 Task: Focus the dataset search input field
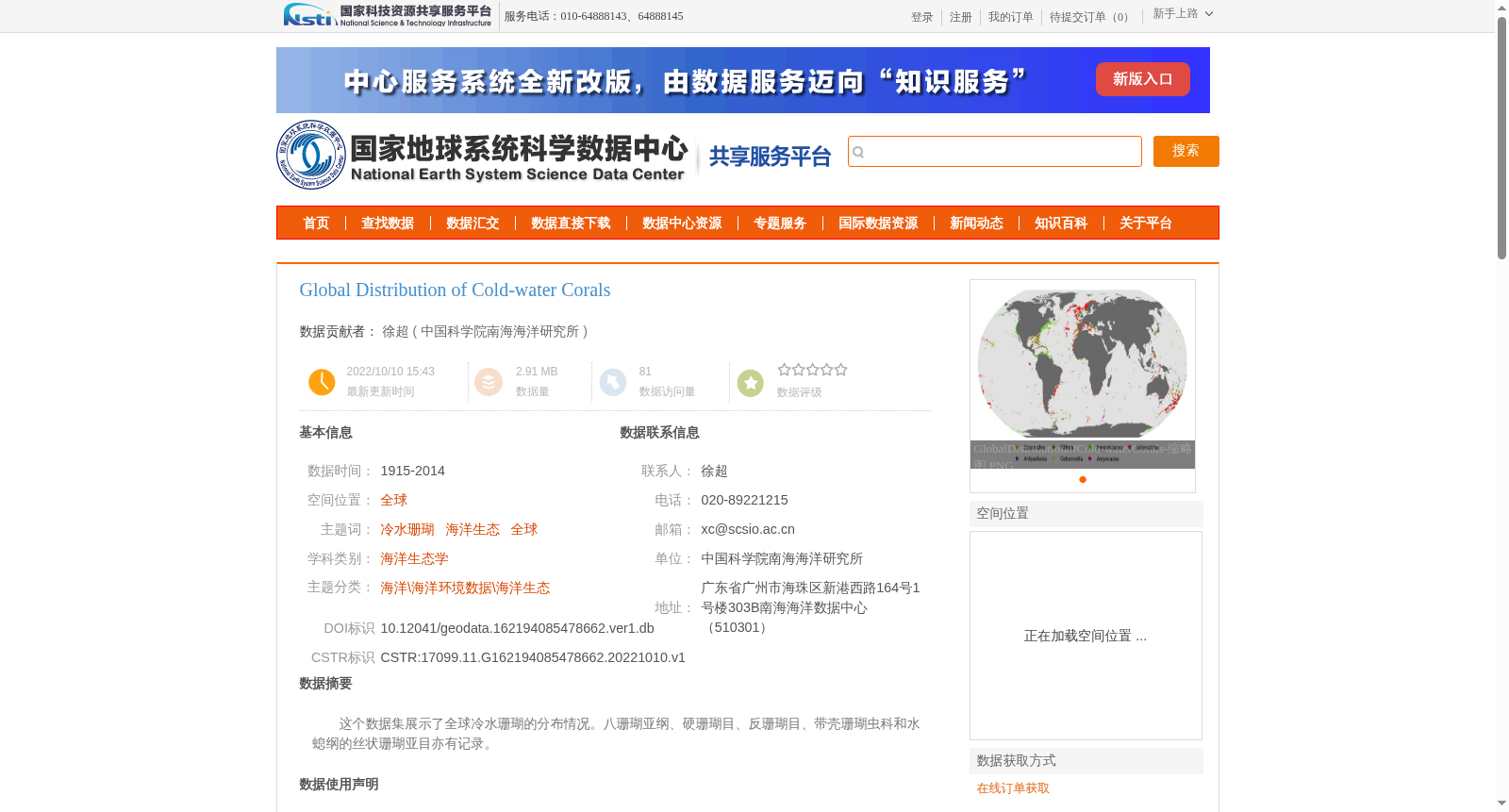coord(995,152)
